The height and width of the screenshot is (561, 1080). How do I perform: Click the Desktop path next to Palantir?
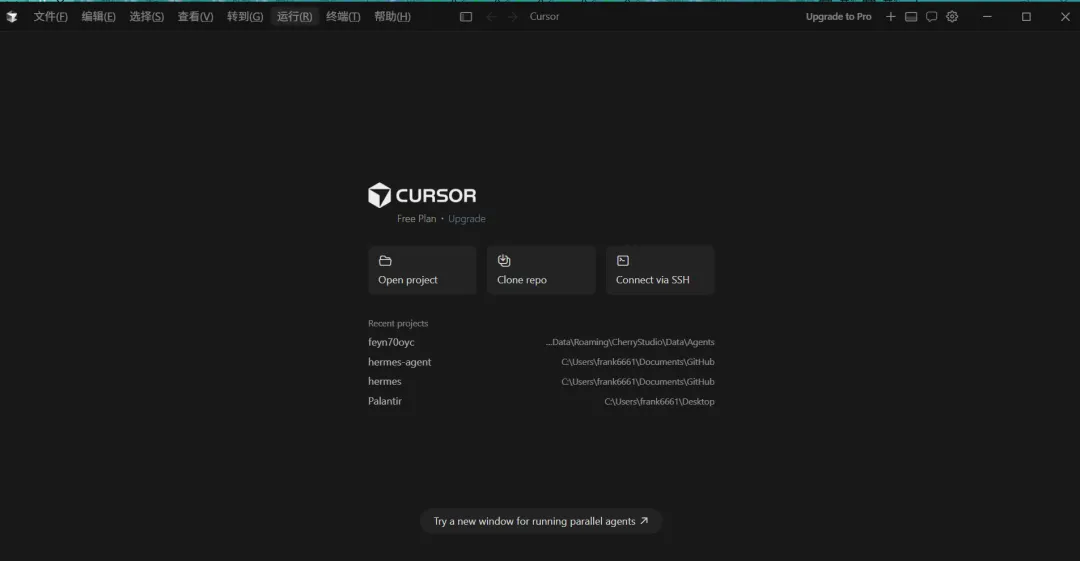(659, 401)
